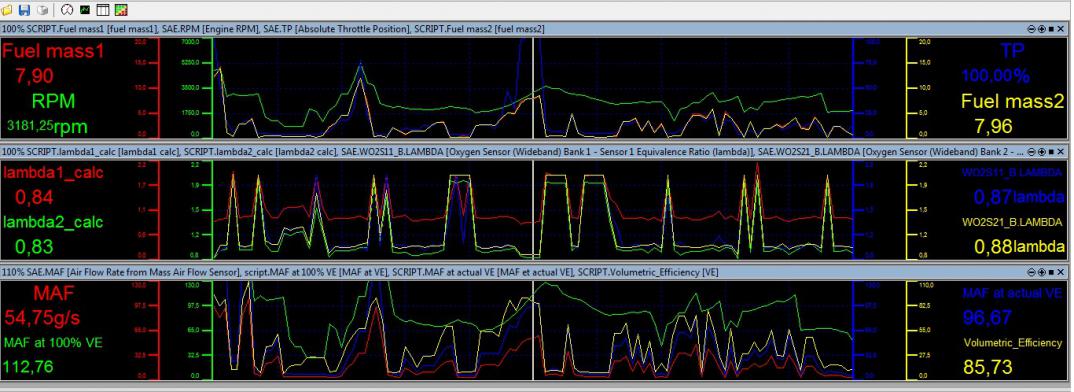Image resolution: width=1074 pixels, height=392 pixels.
Task: Maximize the lambda chart panel with square button
Action: [x=1051, y=151]
